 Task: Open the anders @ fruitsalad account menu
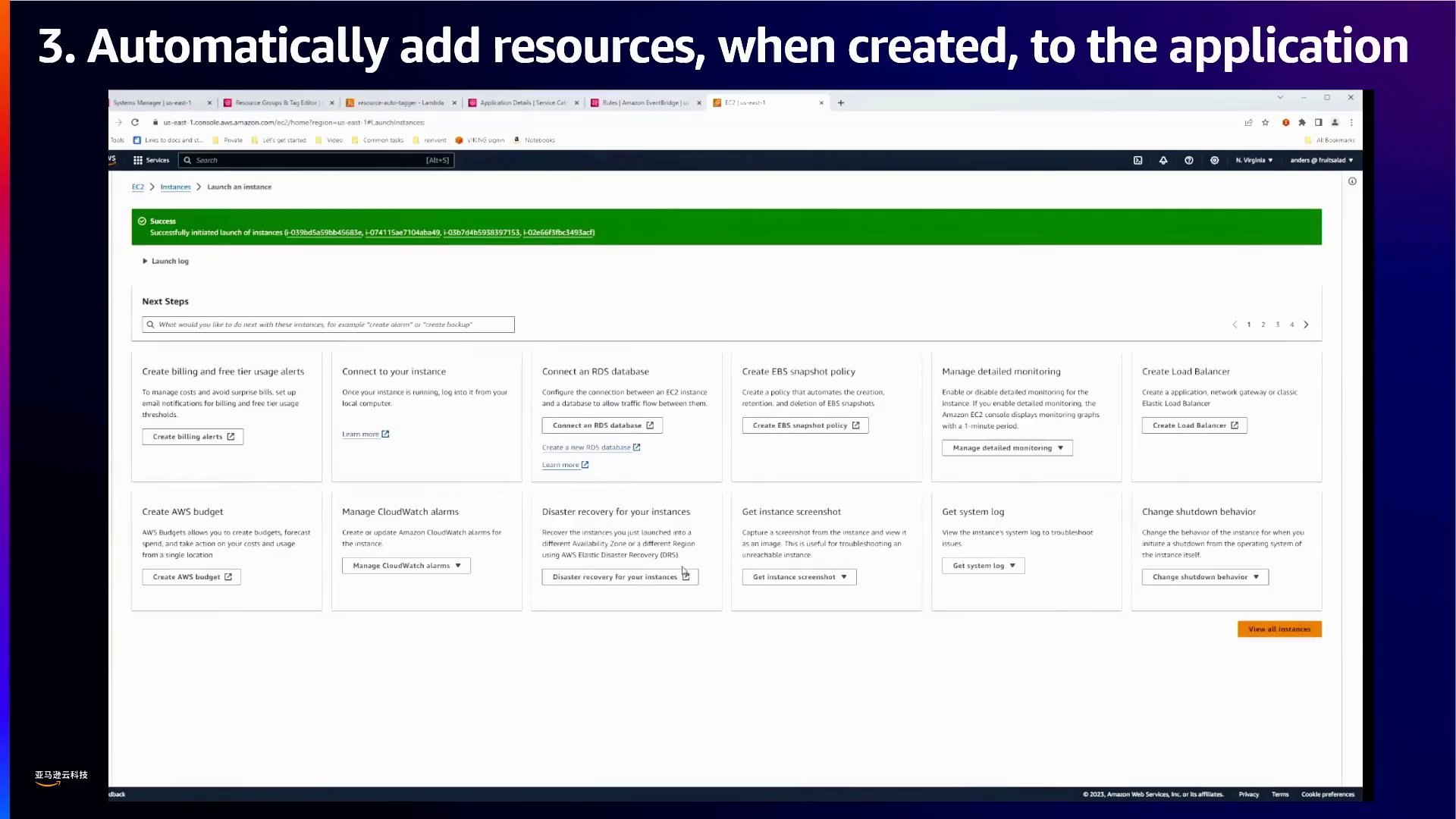coord(1322,160)
